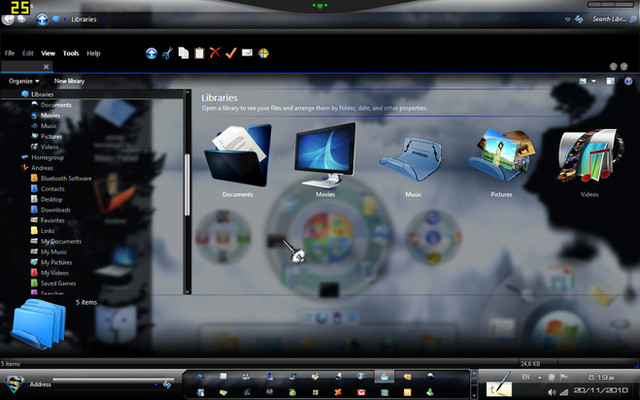This screenshot has width=640, height=400.
Task: Click the red X Delete toolbar icon
Action: pyautogui.click(x=215, y=52)
